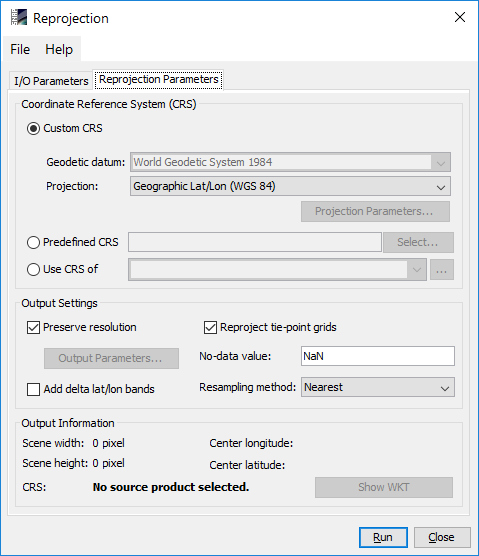Open the Resampling method dropdown
This screenshot has height=556, width=479.
coord(378,387)
